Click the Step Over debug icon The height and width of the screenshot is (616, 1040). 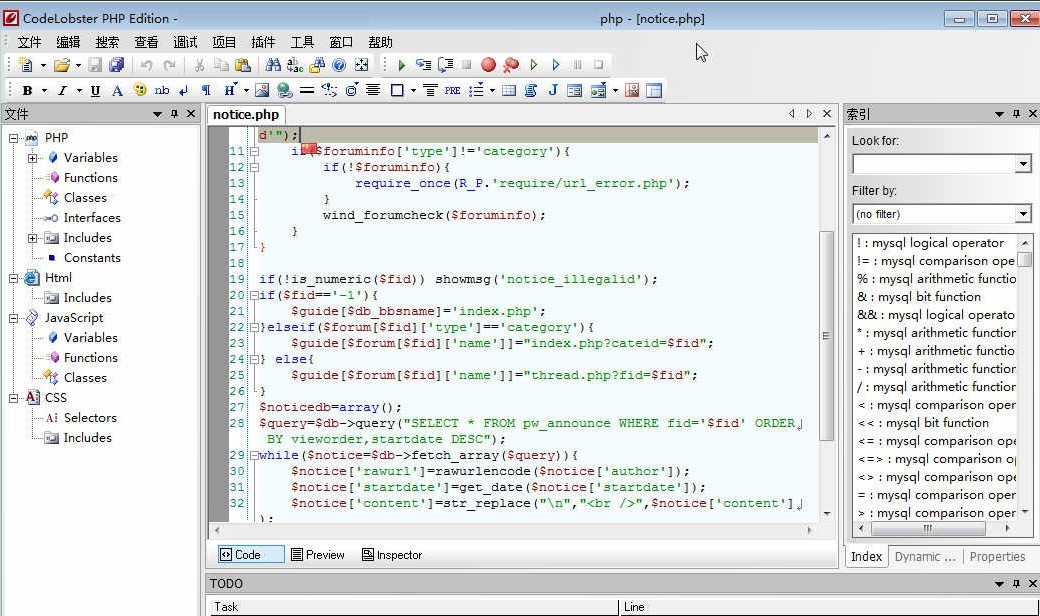coord(446,64)
